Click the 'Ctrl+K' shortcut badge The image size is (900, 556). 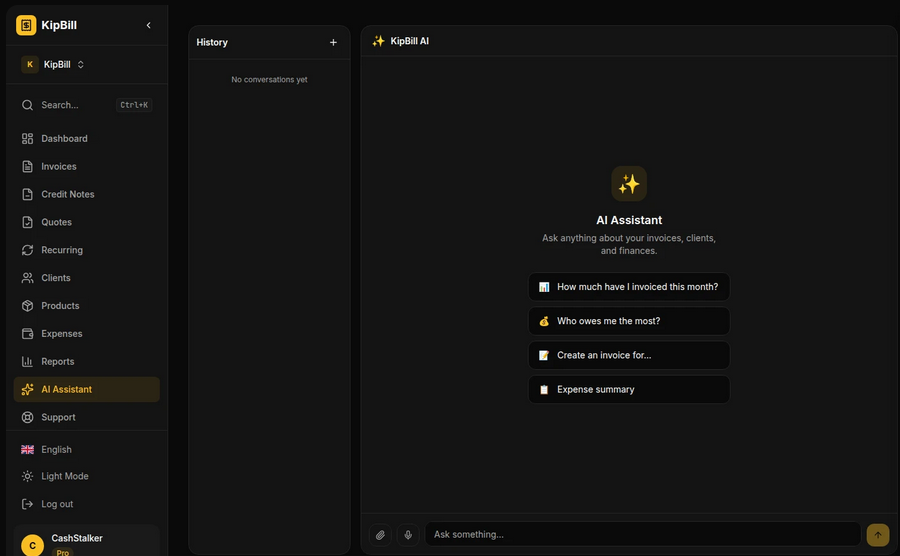134,105
